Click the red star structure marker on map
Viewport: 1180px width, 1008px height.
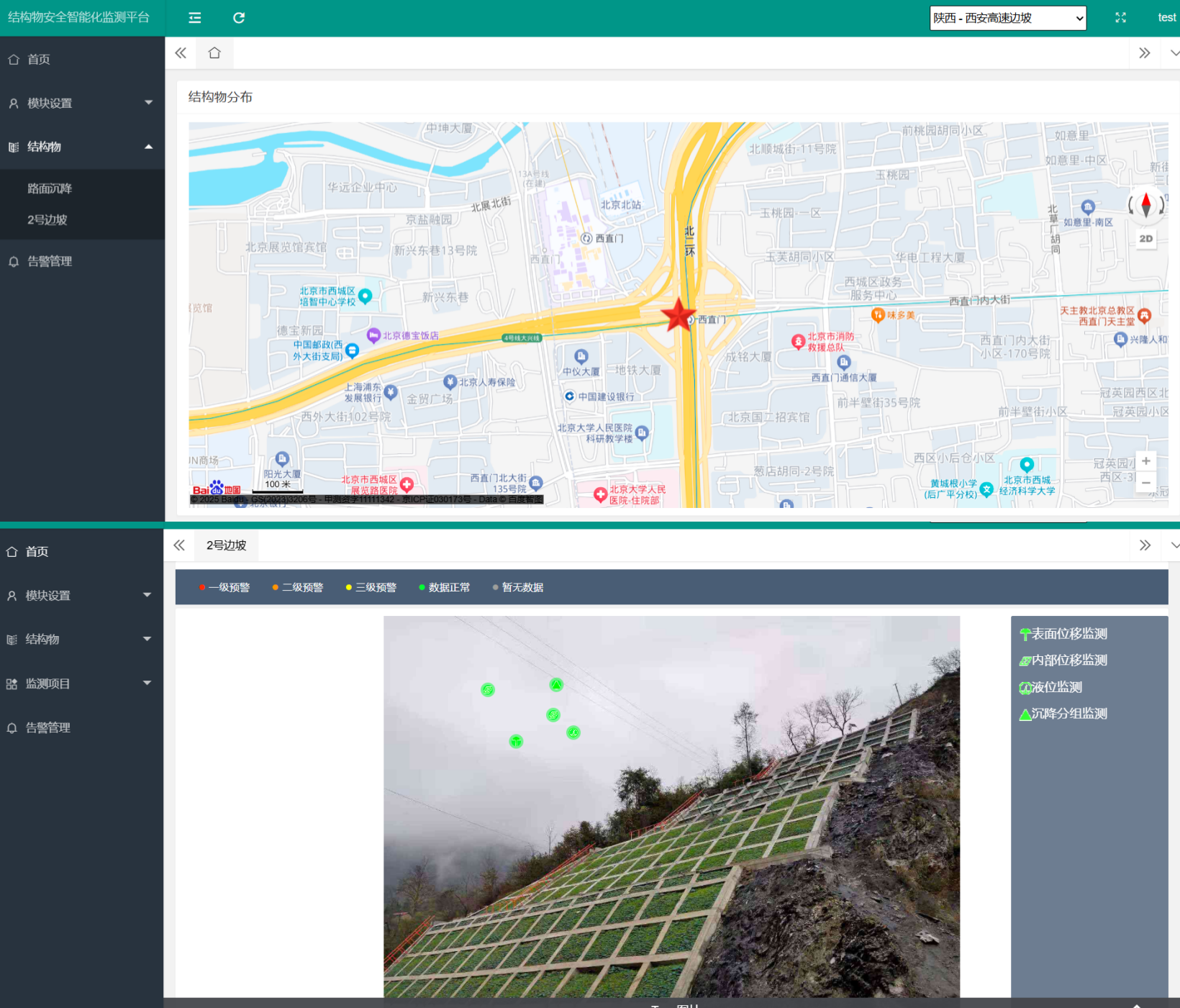pyautogui.click(x=678, y=315)
